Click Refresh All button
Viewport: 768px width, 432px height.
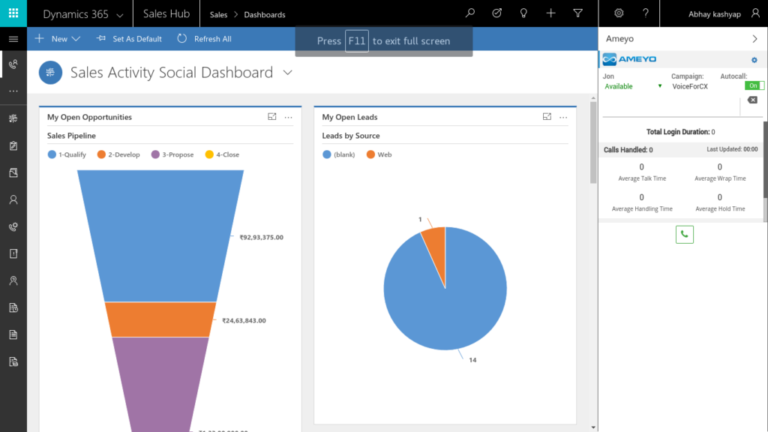(x=204, y=39)
